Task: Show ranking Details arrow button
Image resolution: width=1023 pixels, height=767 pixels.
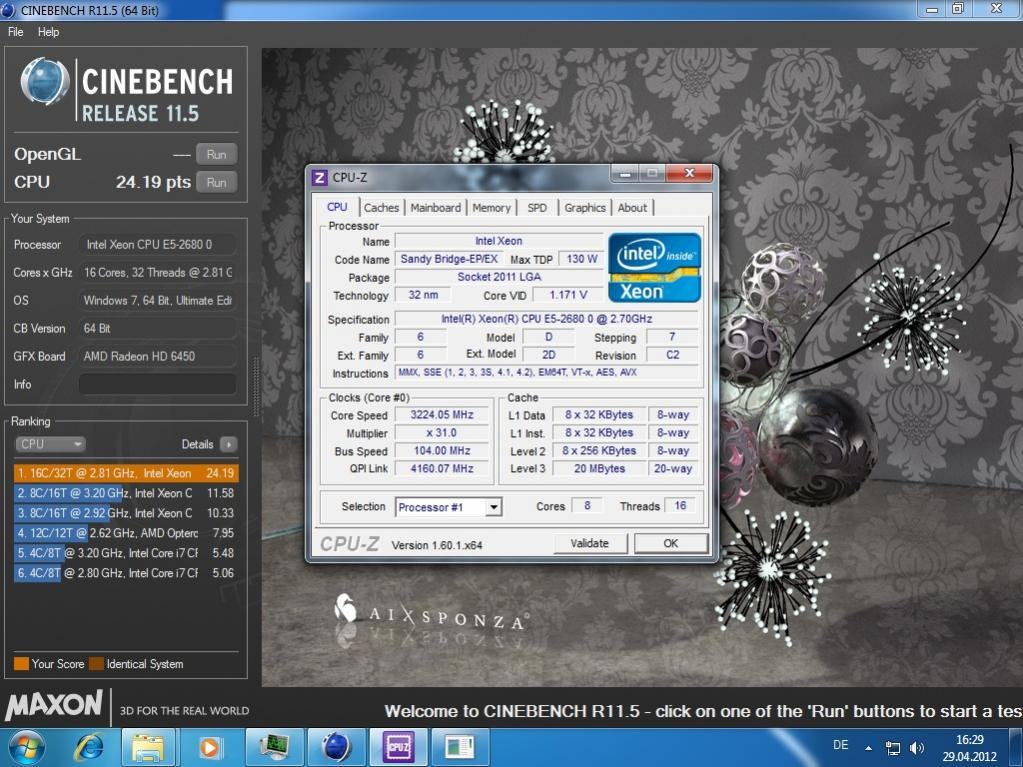Action: click(228, 444)
